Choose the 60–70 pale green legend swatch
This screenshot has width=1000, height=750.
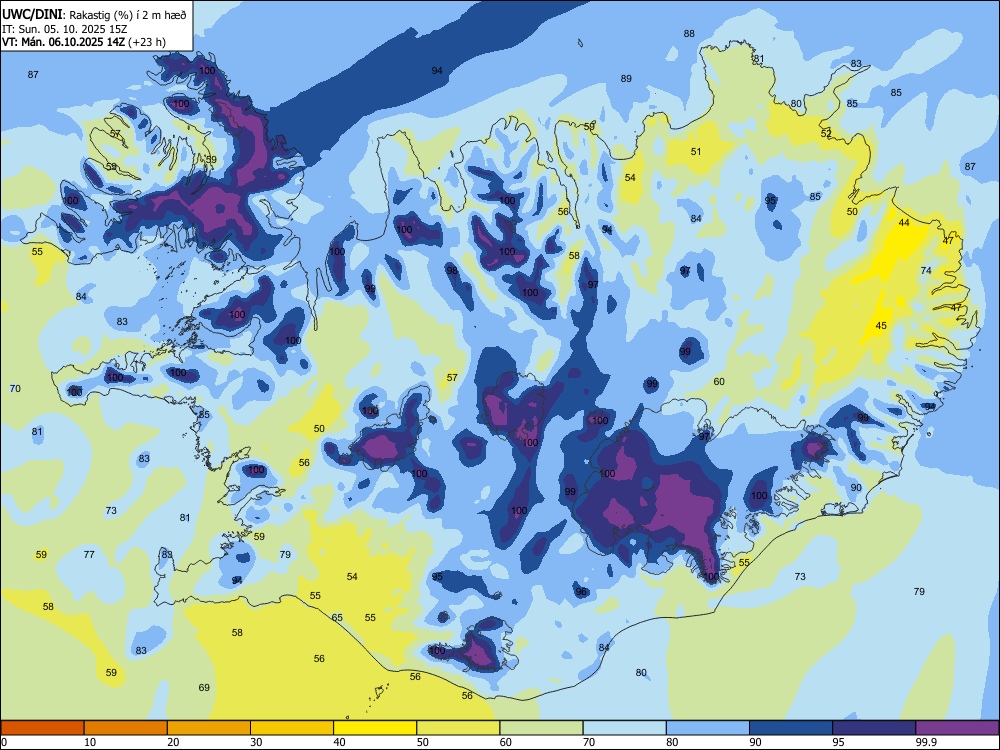click(541, 728)
